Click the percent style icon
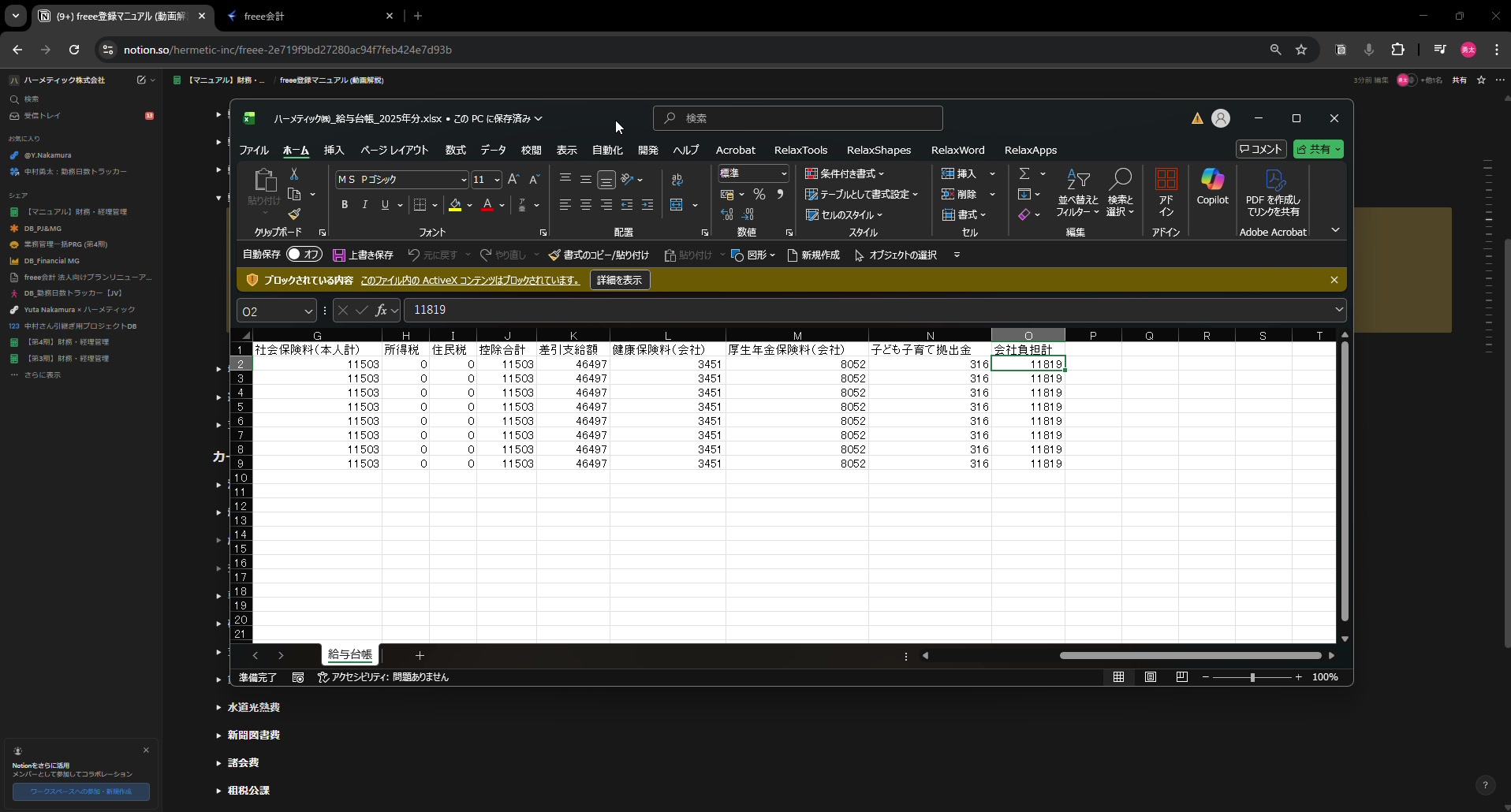Image resolution: width=1511 pixels, height=812 pixels. point(759,194)
